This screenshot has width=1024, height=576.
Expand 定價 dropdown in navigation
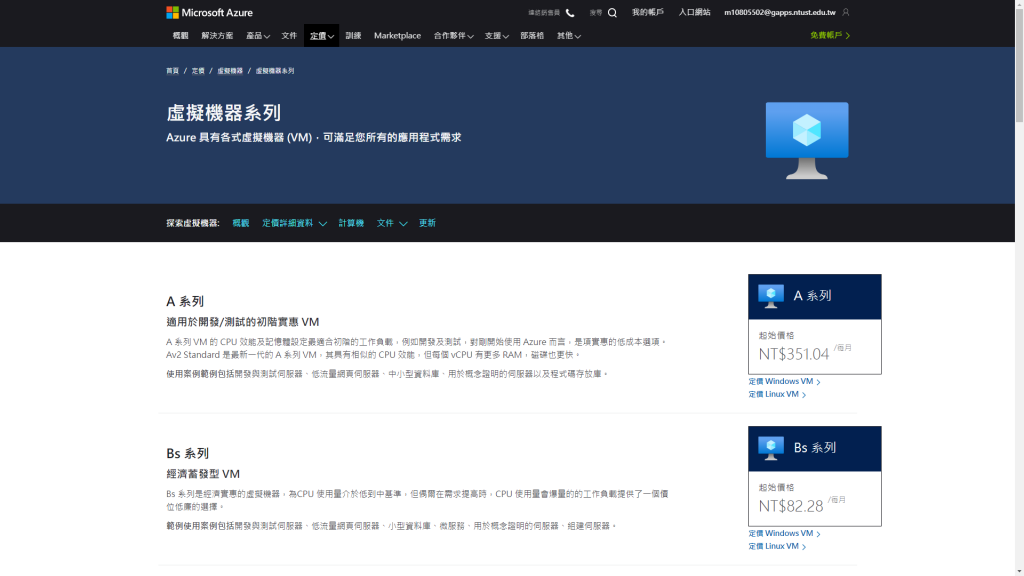[x=321, y=36]
